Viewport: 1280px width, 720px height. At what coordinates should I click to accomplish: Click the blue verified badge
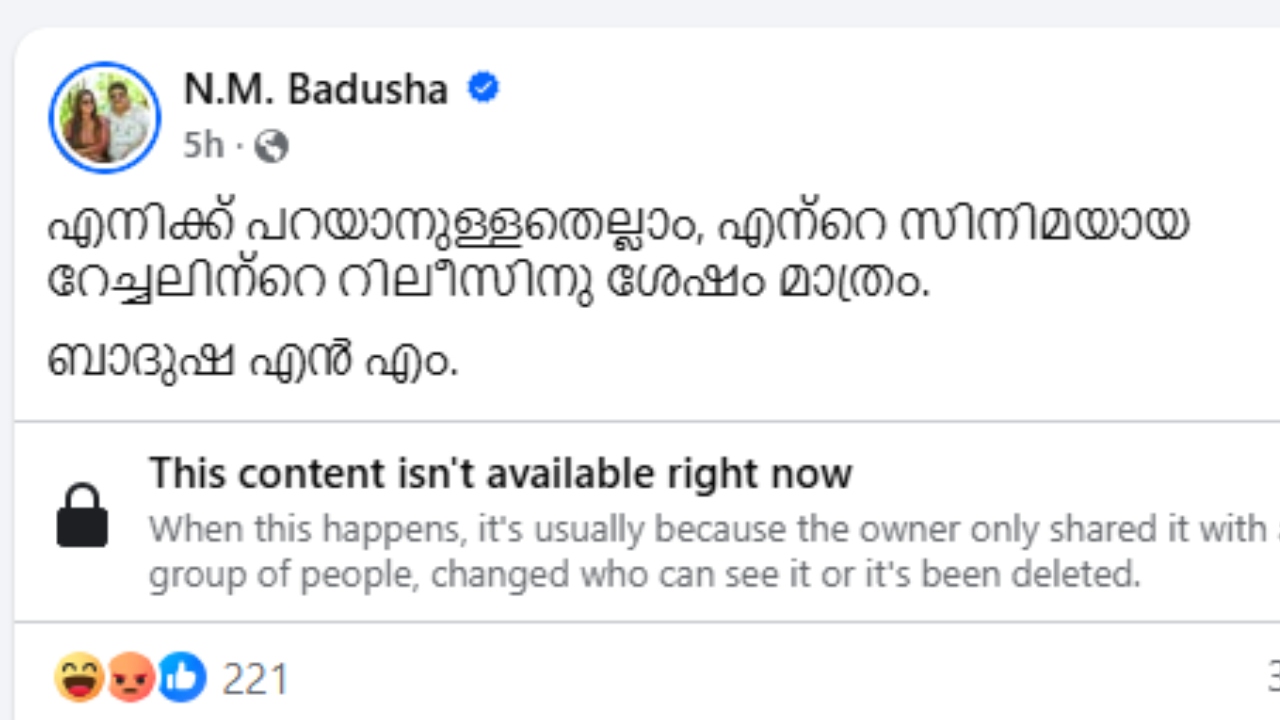click(x=484, y=88)
